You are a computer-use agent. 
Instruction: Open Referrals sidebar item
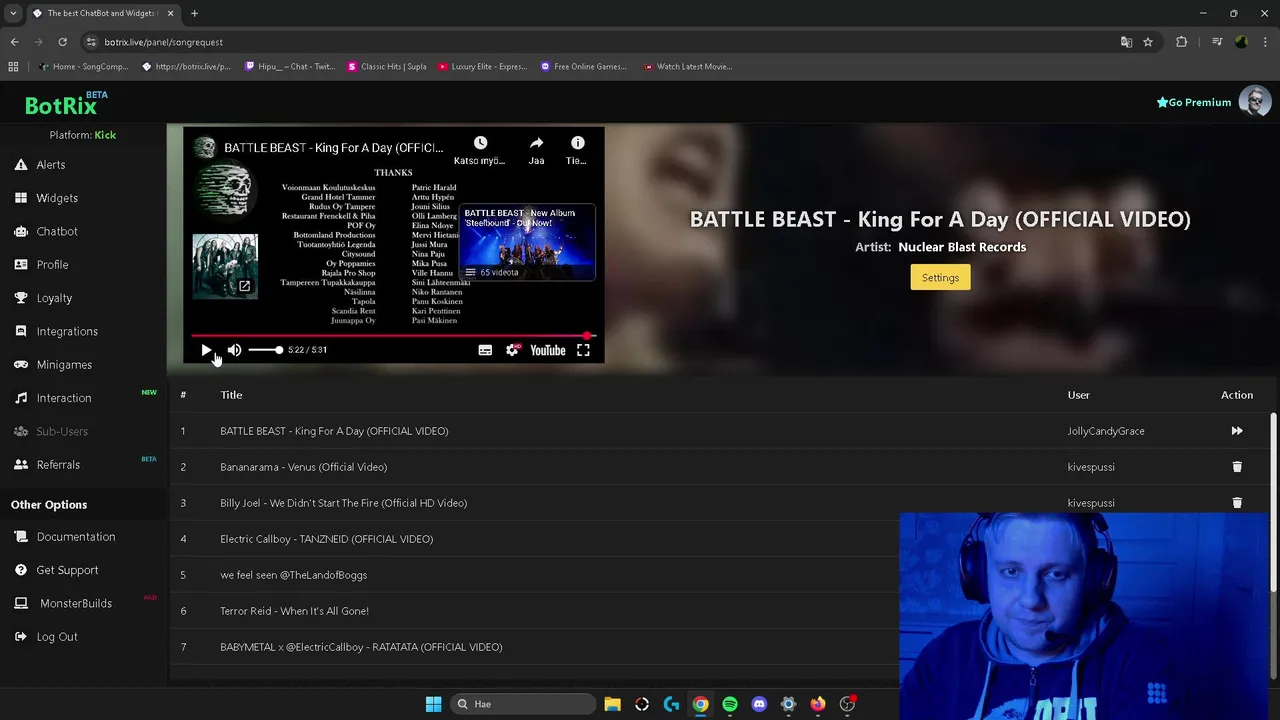tap(58, 465)
